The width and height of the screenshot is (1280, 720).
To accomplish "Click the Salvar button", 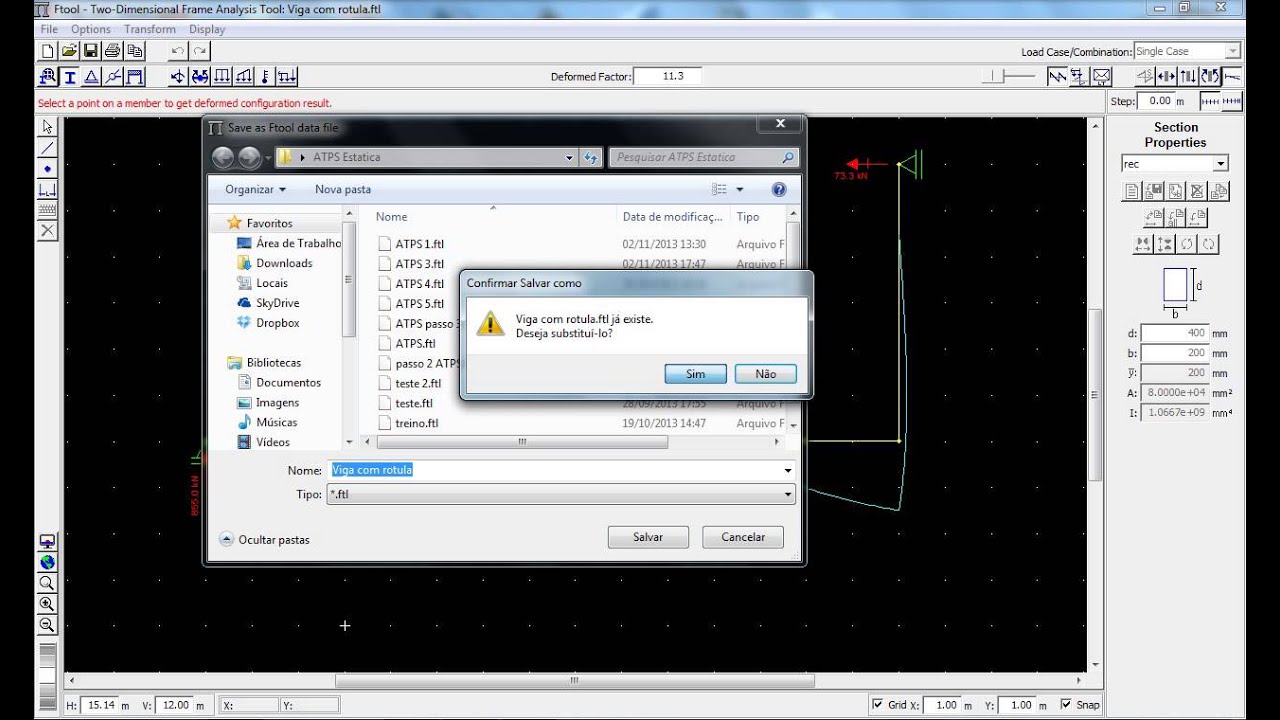I will click(648, 537).
